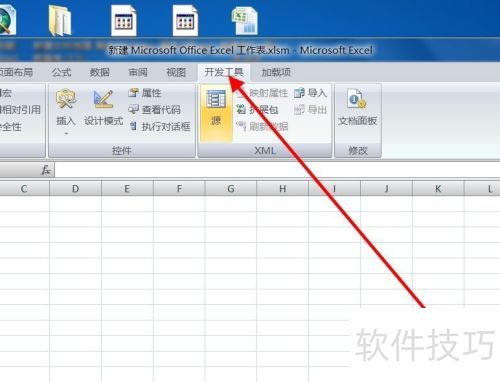Screen dimensions: 500x382
Task: Select column C header
Action: pyautogui.click(x=24, y=189)
